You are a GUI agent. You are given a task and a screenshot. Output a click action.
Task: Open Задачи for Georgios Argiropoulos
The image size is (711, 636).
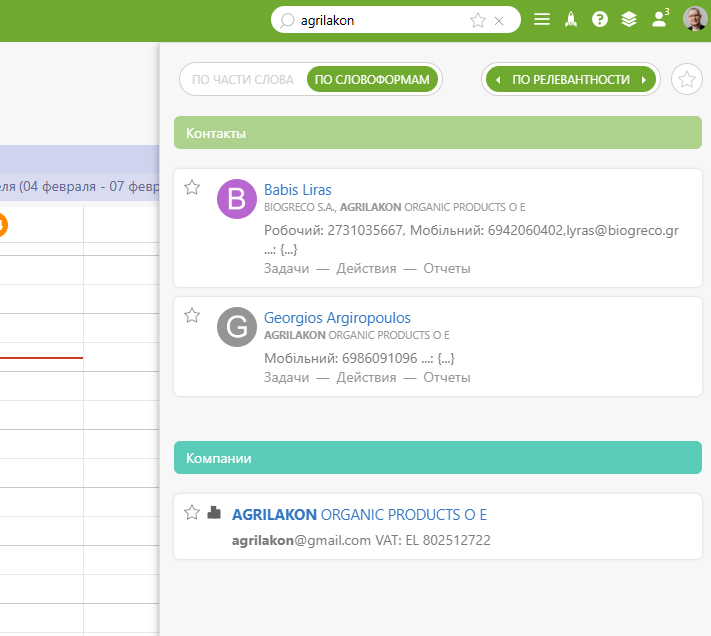(287, 378)
